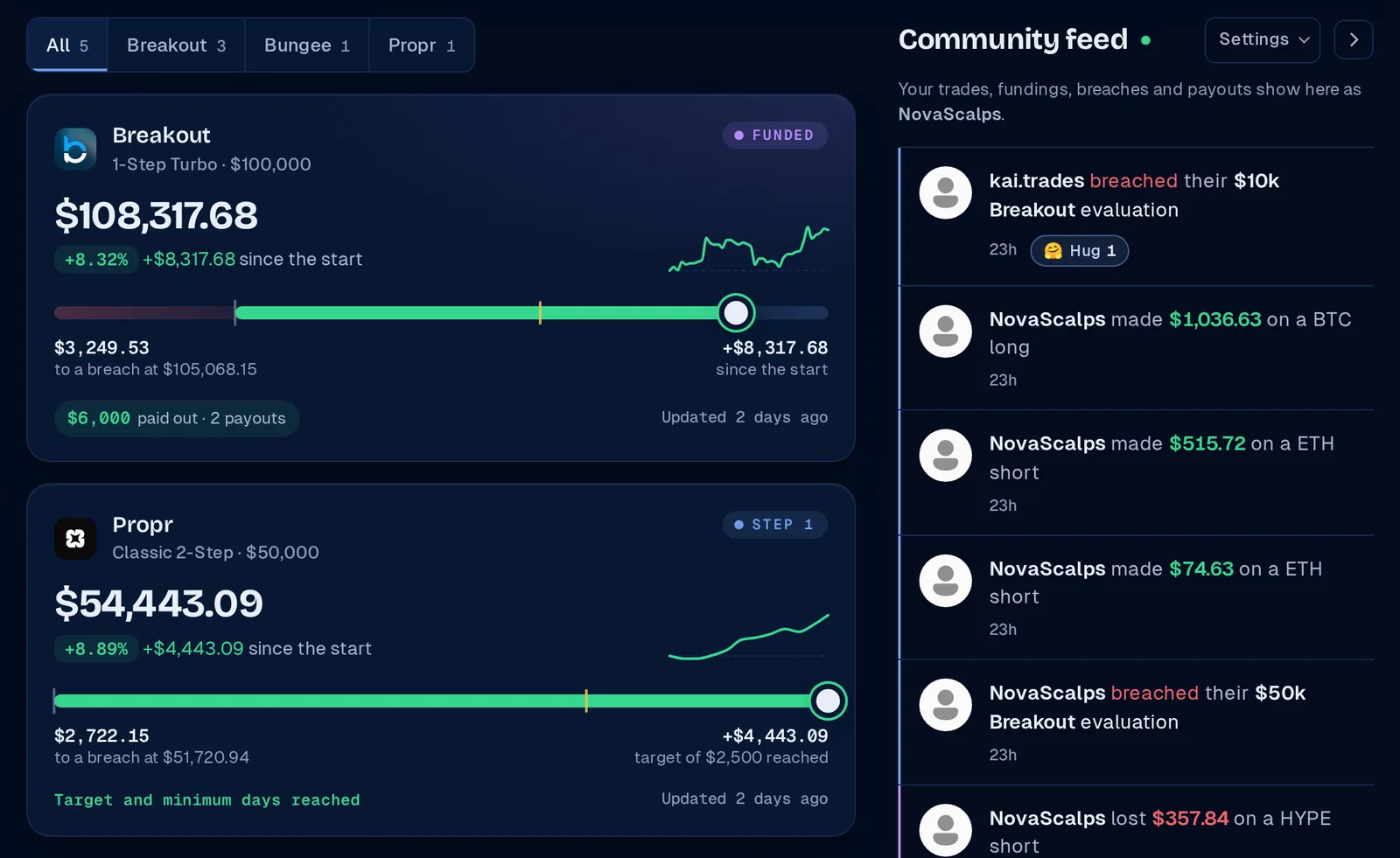Click '1-Step Turbo · $100,000' subtitle
Viewport: 1400px width, 858px height.
tap(212, 164)
